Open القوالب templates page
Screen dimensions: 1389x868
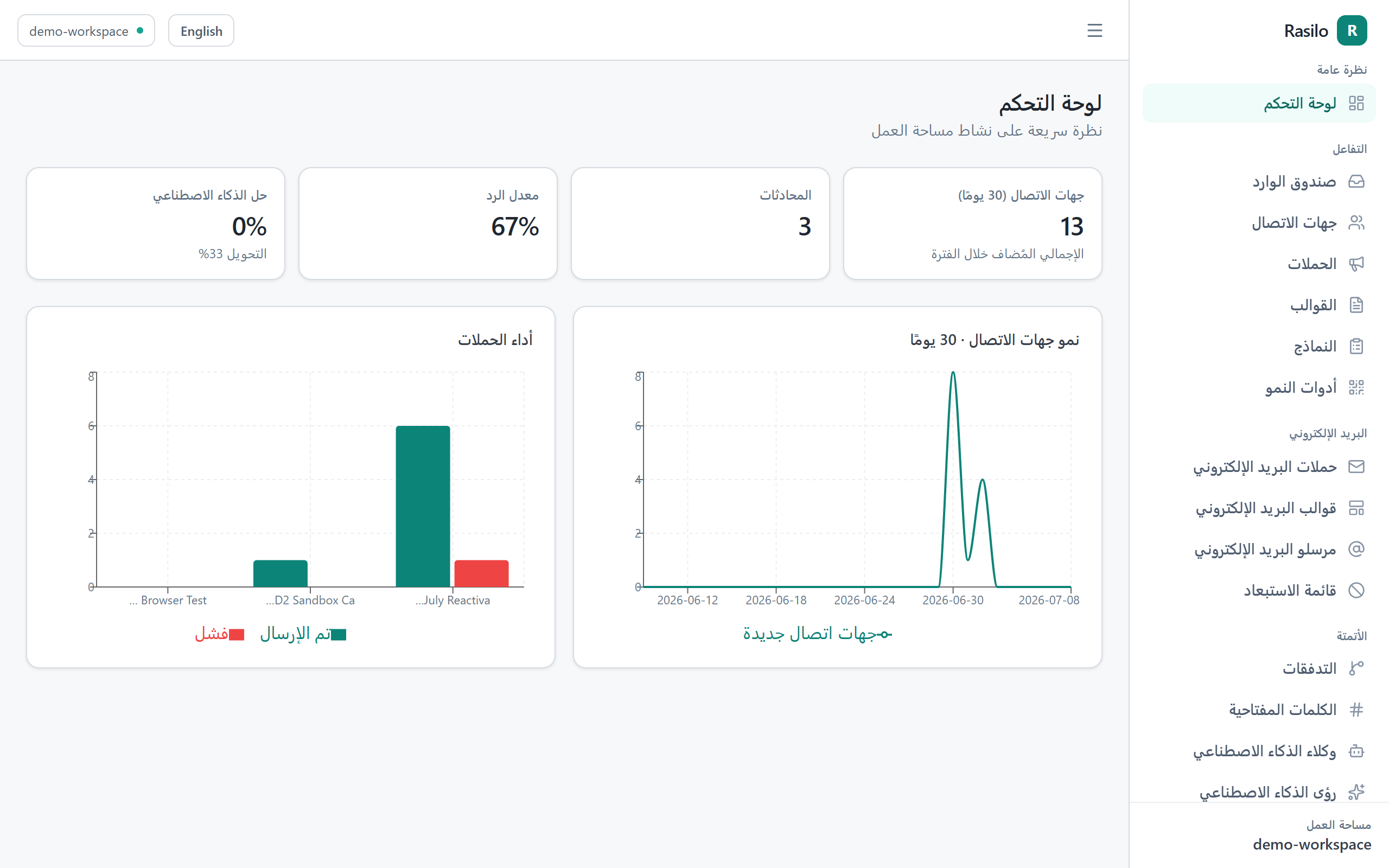point(1259,305)
